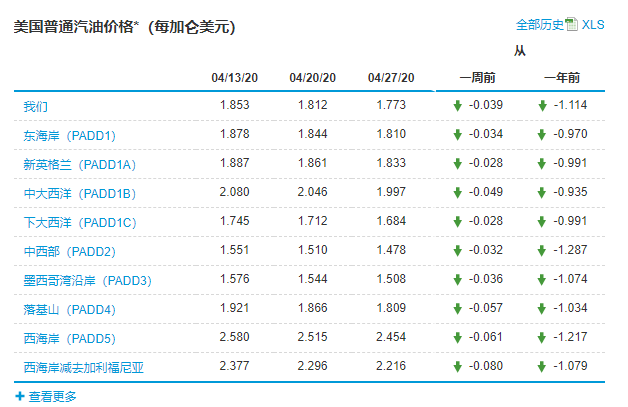Click green down arrow beside -0.061
This screenshot has height=407, width=628.
457,338
